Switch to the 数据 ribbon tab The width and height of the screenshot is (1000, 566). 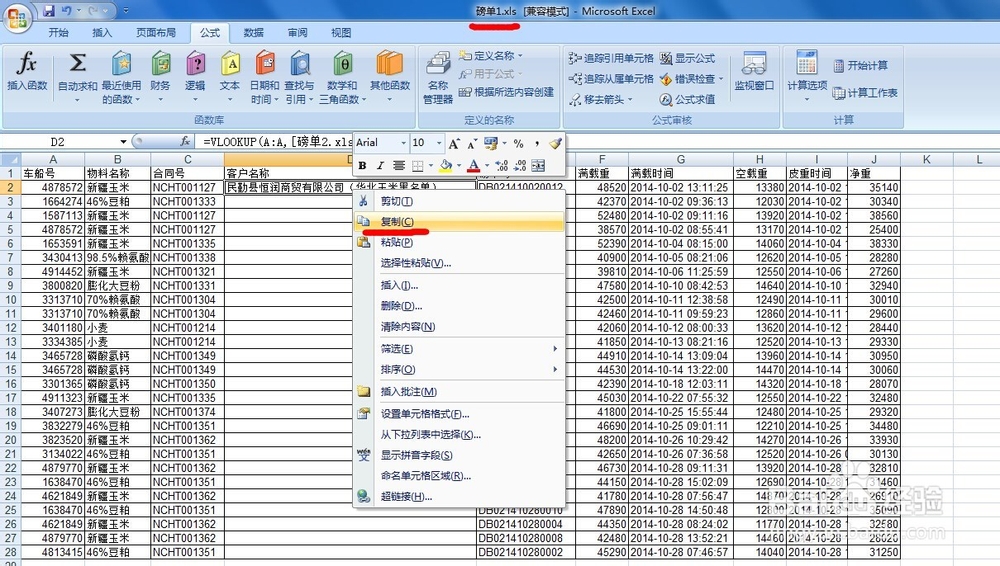[x=253, y=33]
